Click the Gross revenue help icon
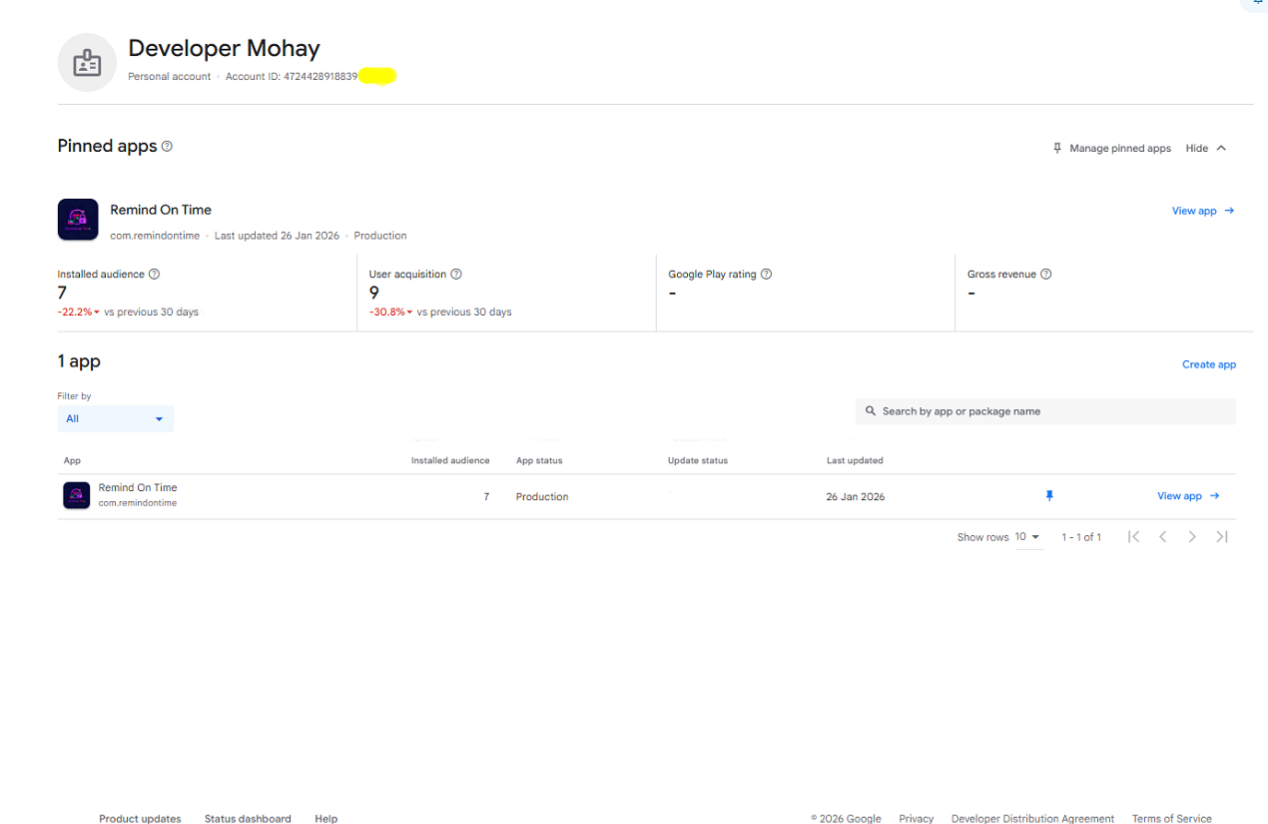Screen dimensions: 1268x824 coord(1046,273)
